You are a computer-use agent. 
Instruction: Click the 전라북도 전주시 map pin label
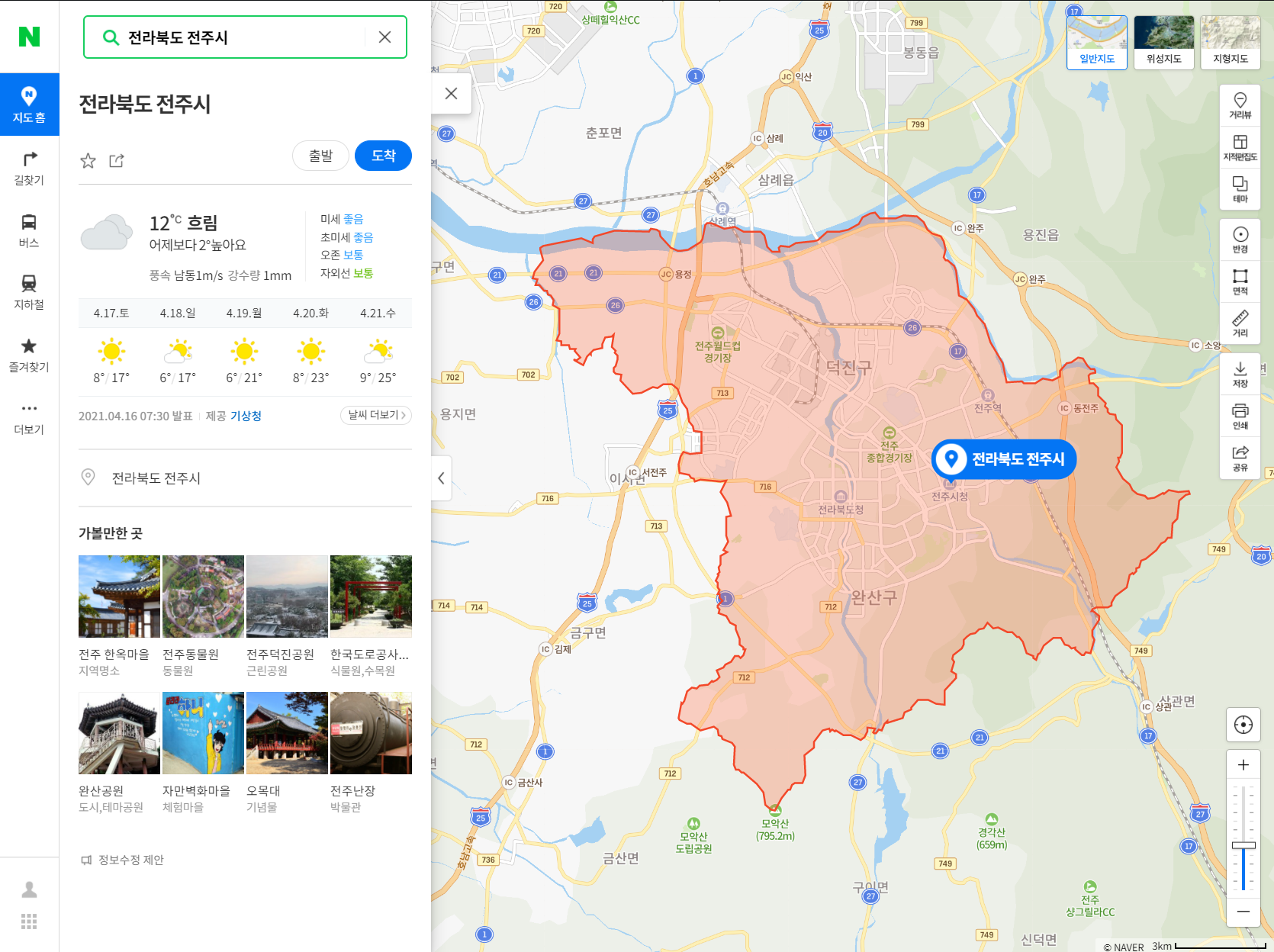tap(1004, 459)
